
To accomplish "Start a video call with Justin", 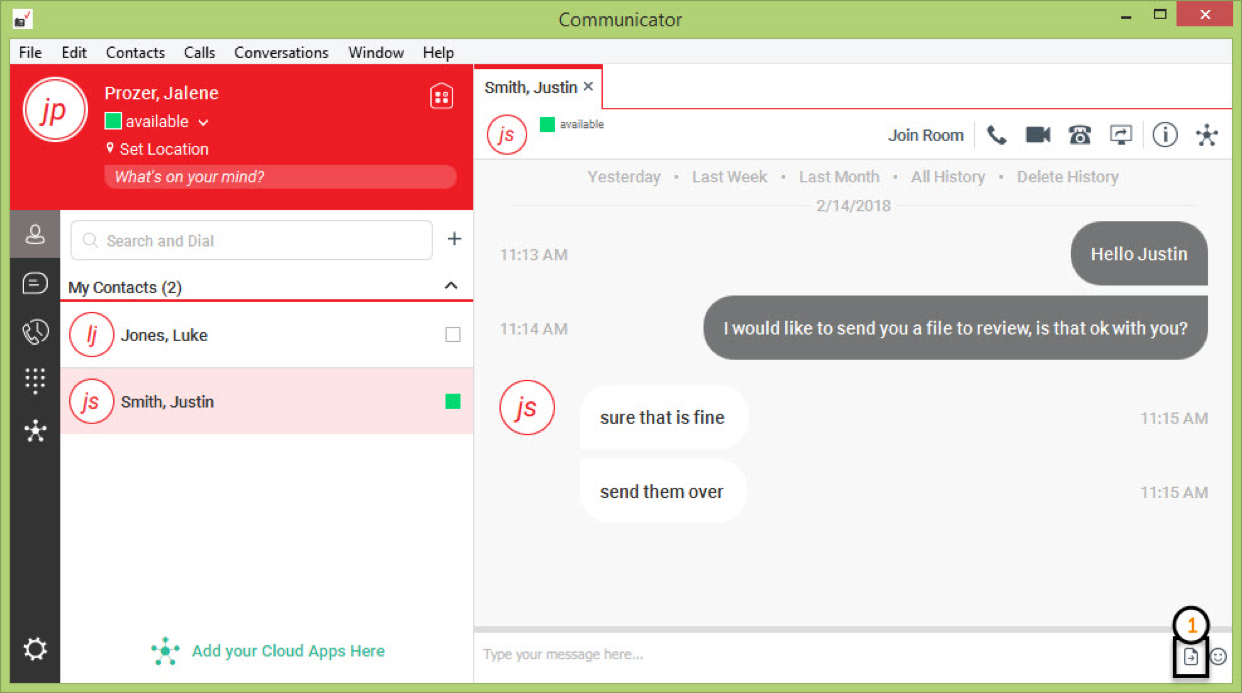I will point(1038,135).
